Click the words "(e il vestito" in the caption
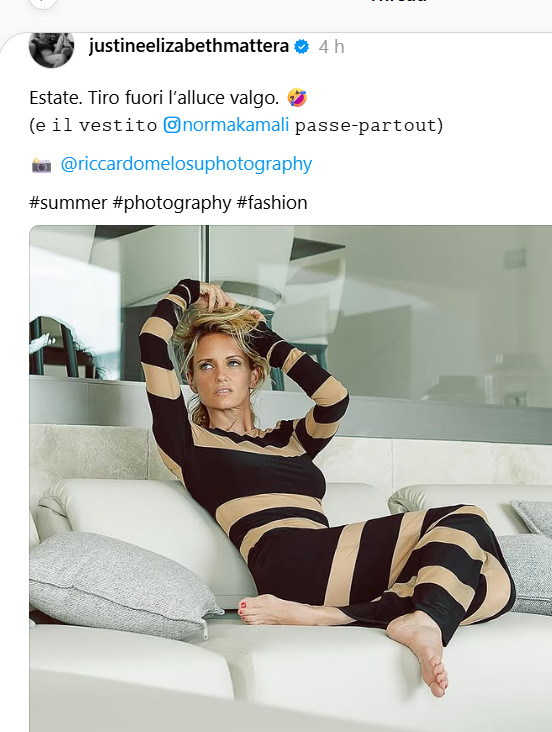 pyautogui.click(x=93, y=125)
